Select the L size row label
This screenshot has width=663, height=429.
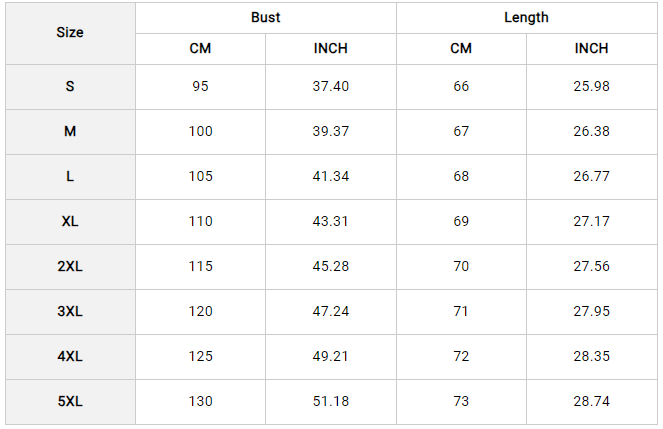point(70,177)
